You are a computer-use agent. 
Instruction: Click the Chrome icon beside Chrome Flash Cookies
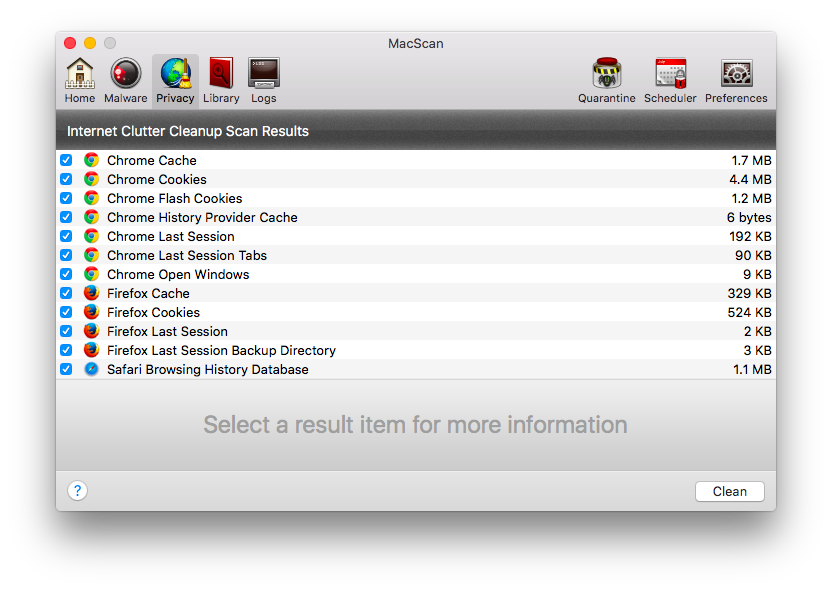(x=91, y=198)
